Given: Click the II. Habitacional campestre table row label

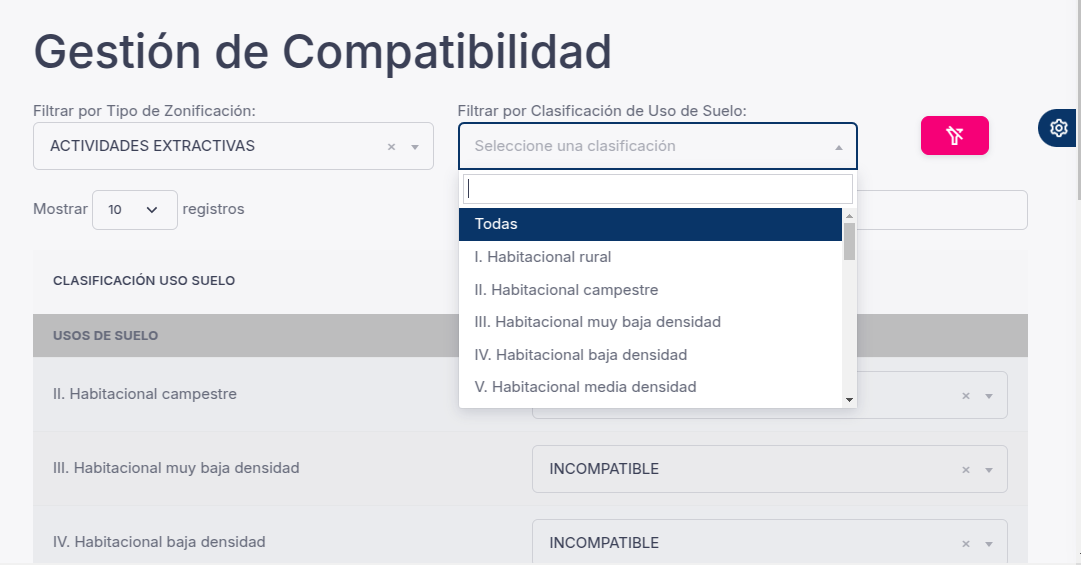Looking at the screenshot, I should click(x=145, y=394).
